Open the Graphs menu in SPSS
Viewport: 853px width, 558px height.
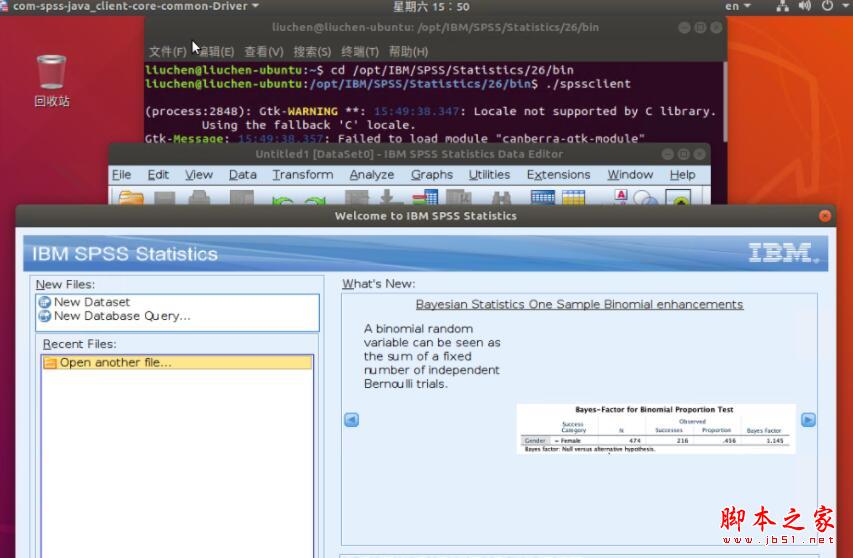coord(432,175)
